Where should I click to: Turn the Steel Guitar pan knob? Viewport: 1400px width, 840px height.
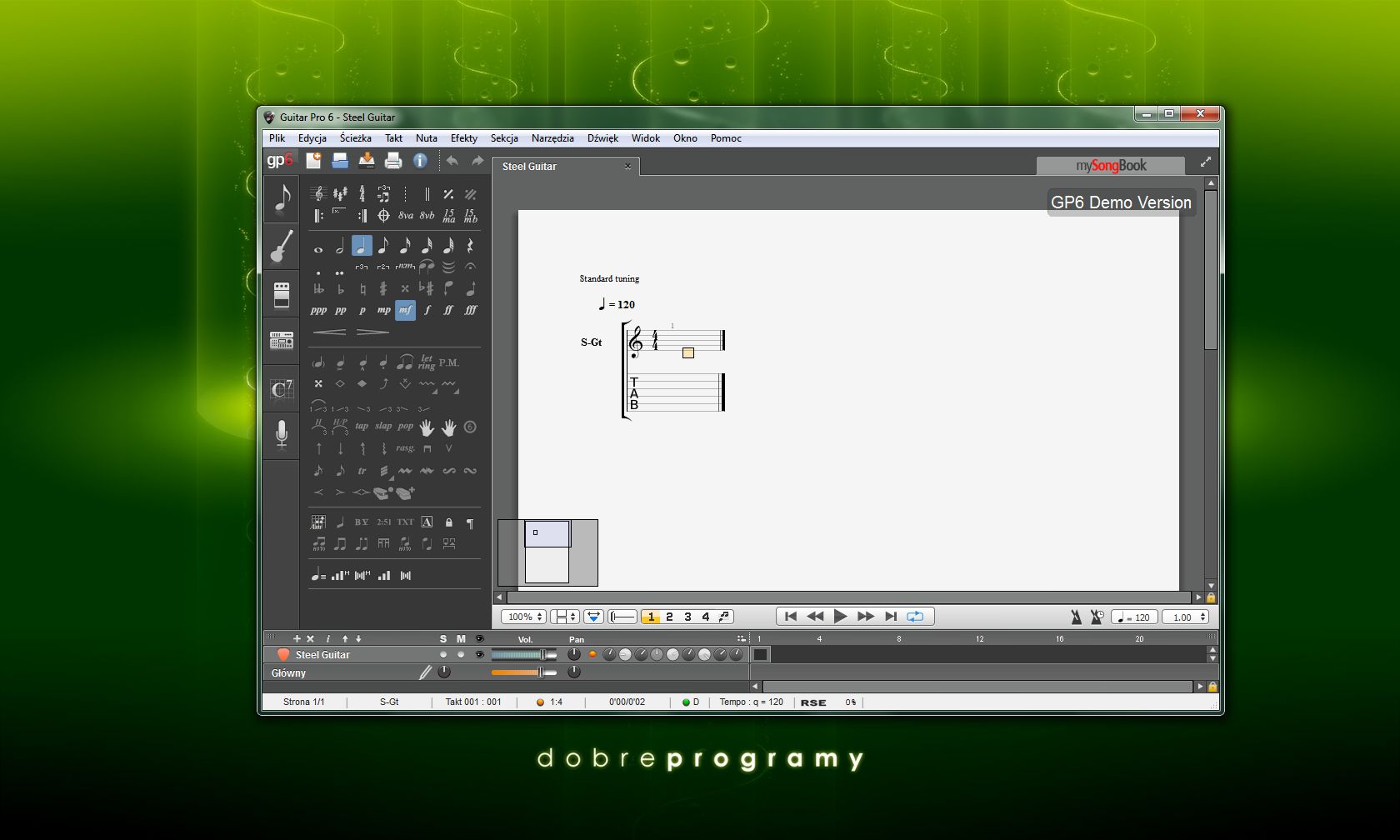[x=574, y=655]
